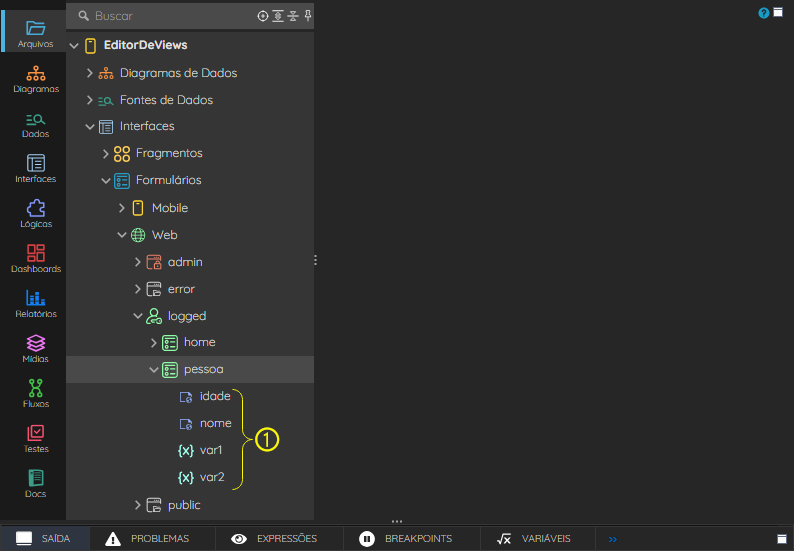
Task: Show more tabs with double chevron
Action: pos(613,539)
